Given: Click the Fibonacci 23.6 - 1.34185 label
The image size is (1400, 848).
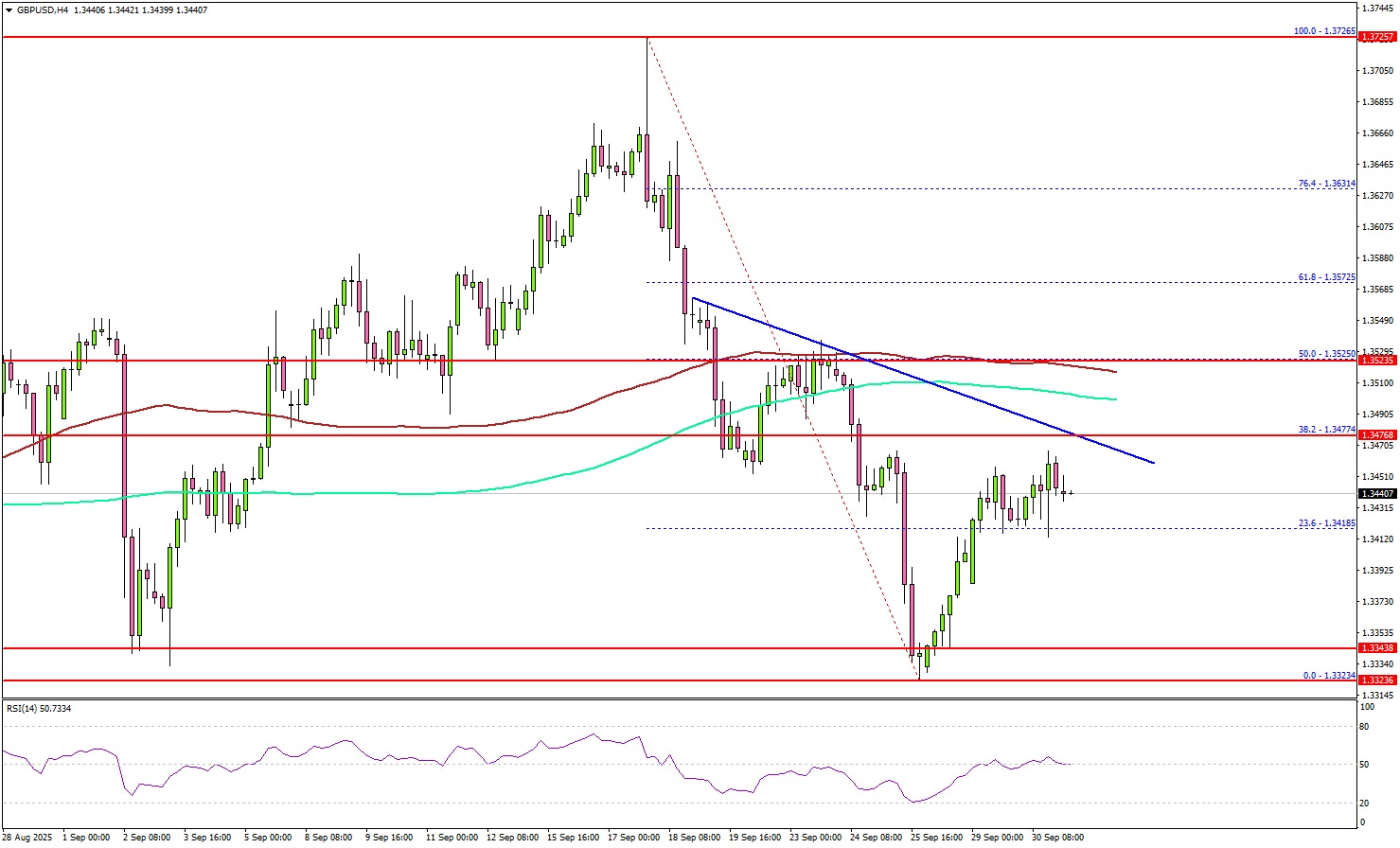Looking at the screenshot, I should tap(1326, 523).
